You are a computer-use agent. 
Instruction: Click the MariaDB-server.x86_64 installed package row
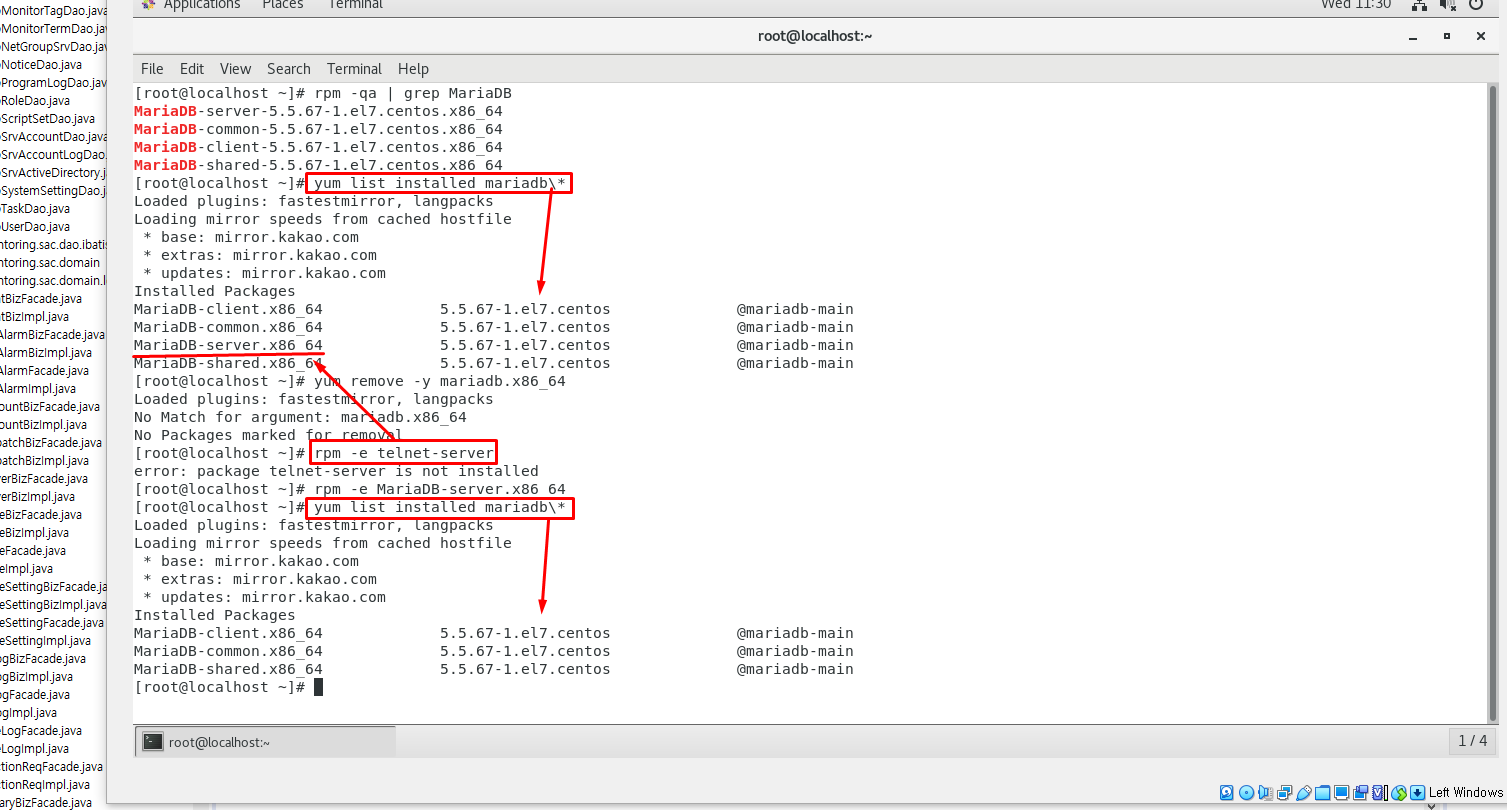[x=494, y=345]
